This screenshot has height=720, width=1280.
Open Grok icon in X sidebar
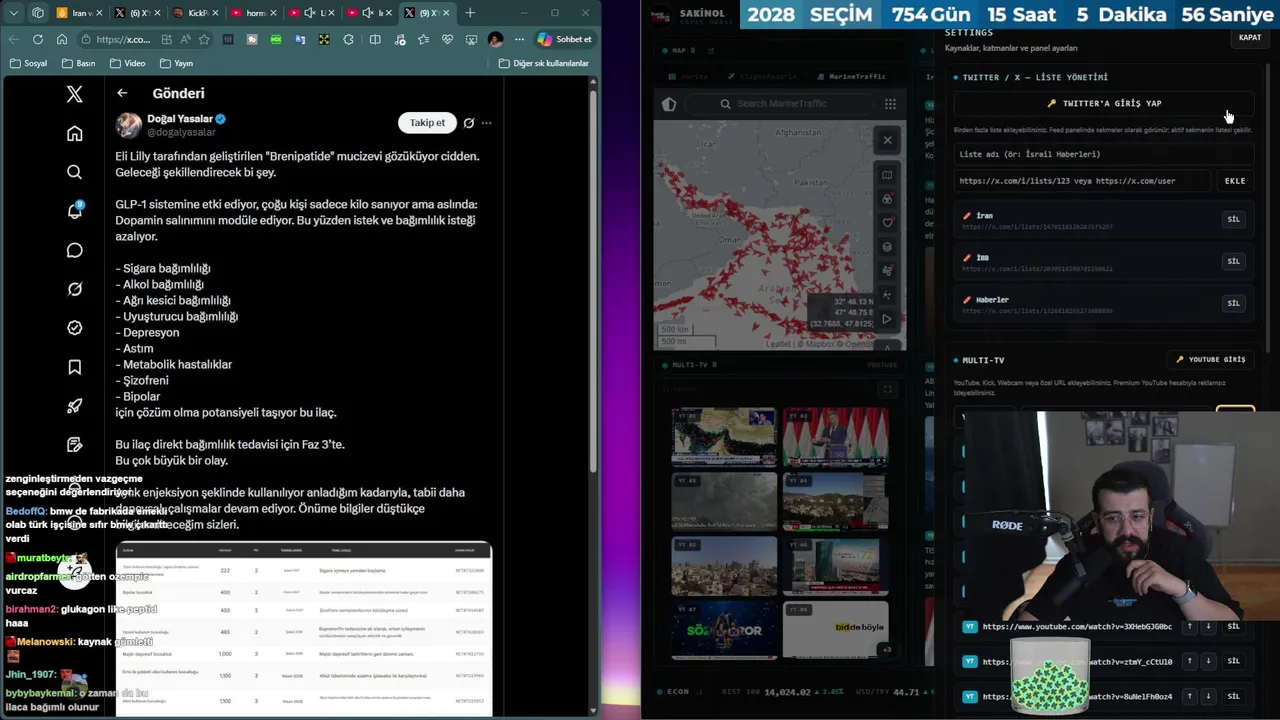tap(74, 289)
